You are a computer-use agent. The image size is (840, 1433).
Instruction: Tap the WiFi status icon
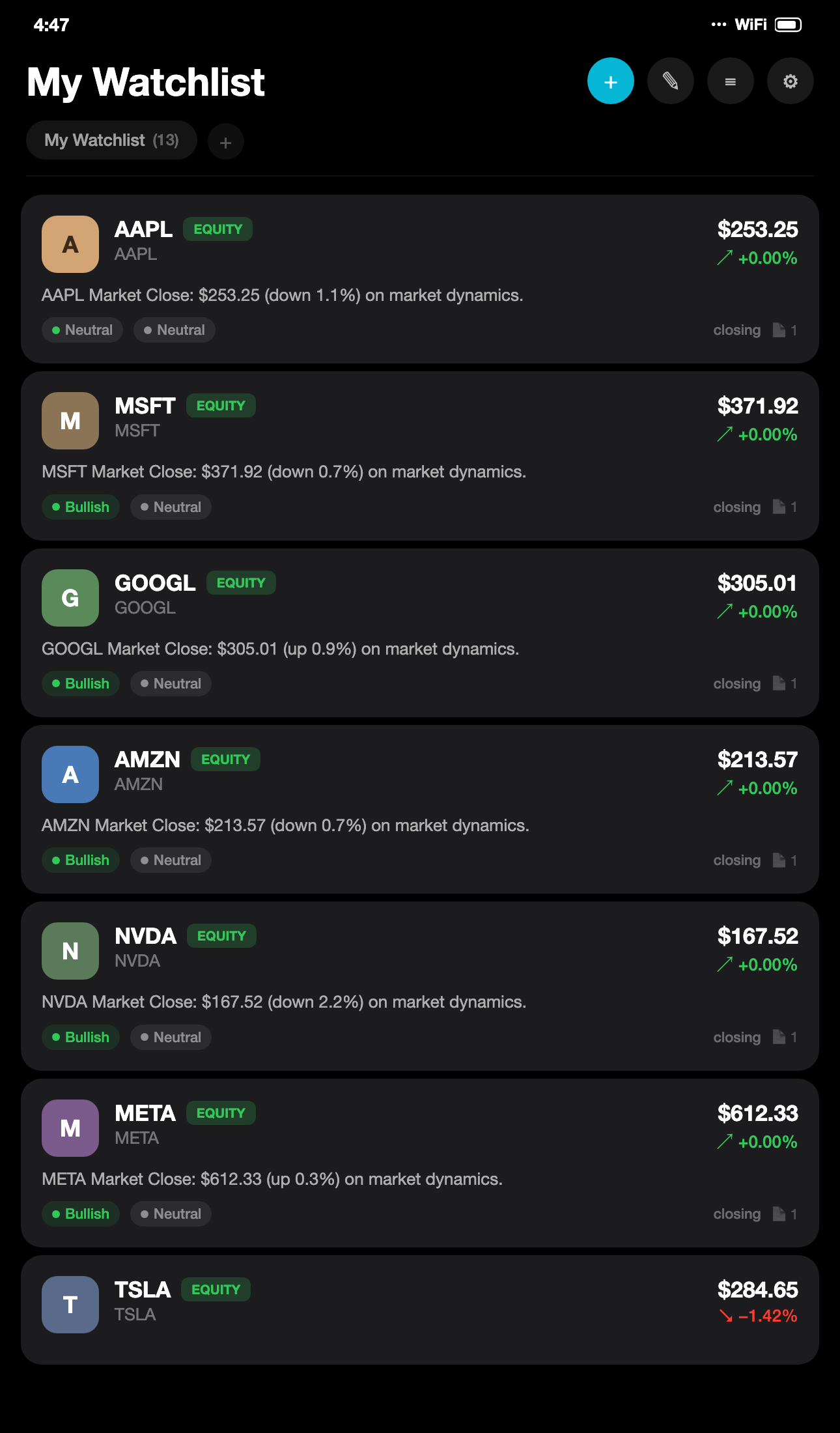pyautogui.click(x=751, y=24)
